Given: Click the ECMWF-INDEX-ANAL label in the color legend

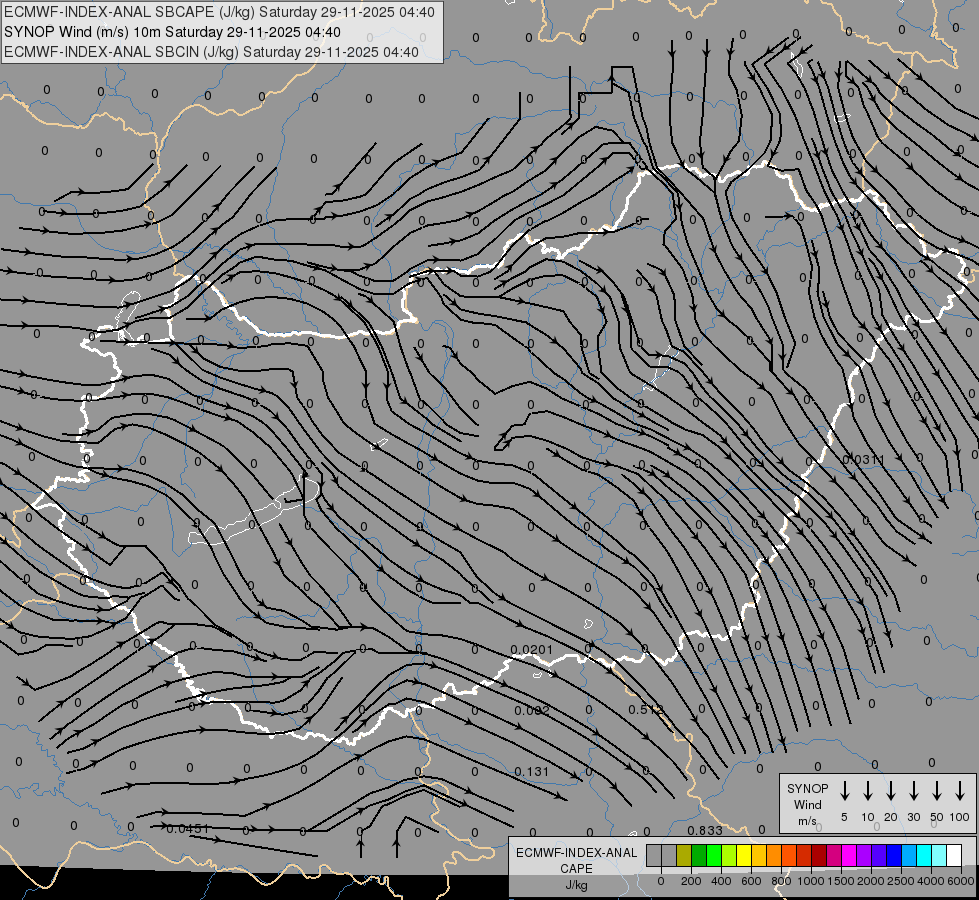Looking at the screenshot, I should (x=576, y=853).
